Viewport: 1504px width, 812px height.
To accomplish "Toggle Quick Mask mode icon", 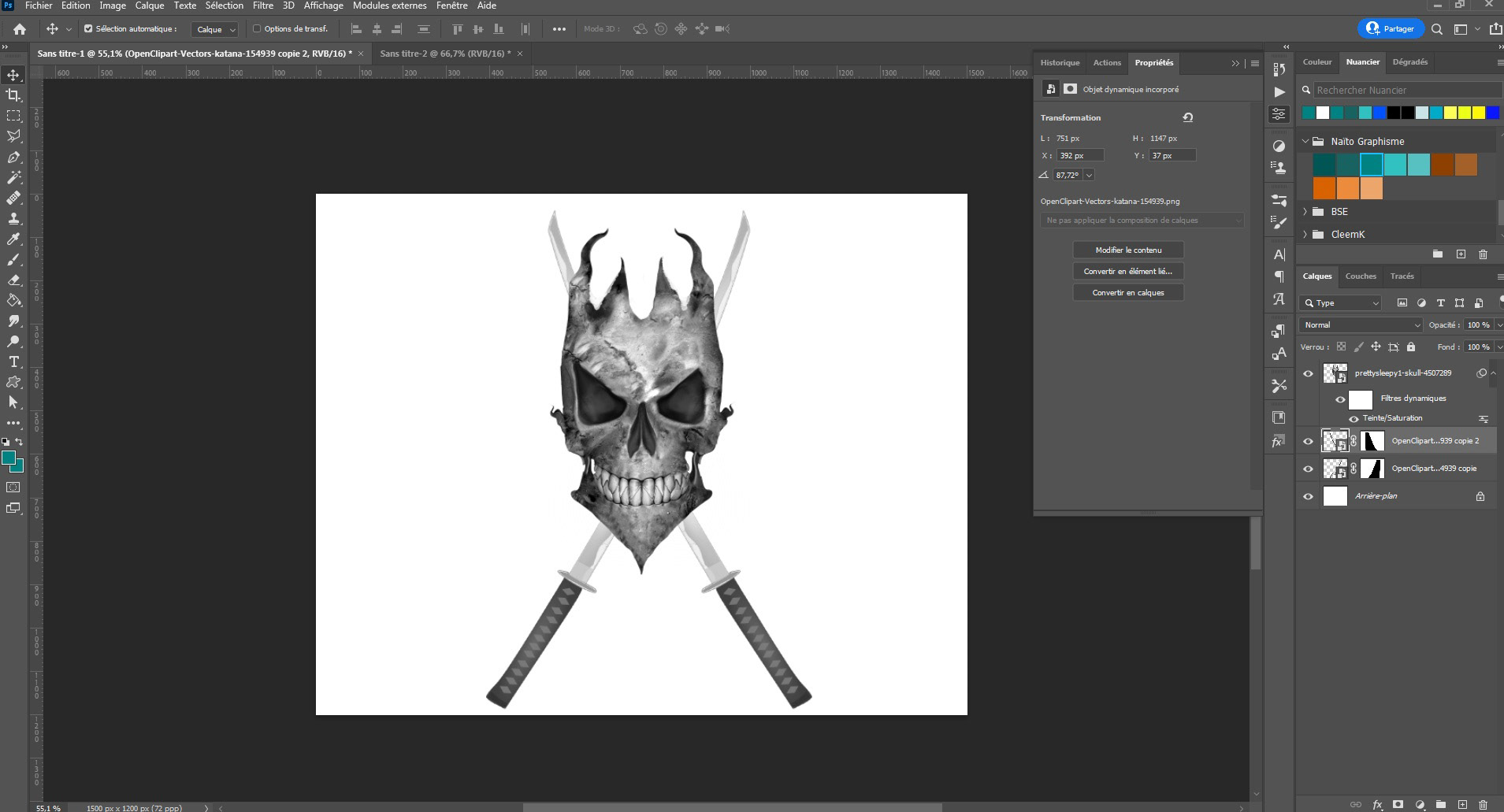I will tap(13, 488).
